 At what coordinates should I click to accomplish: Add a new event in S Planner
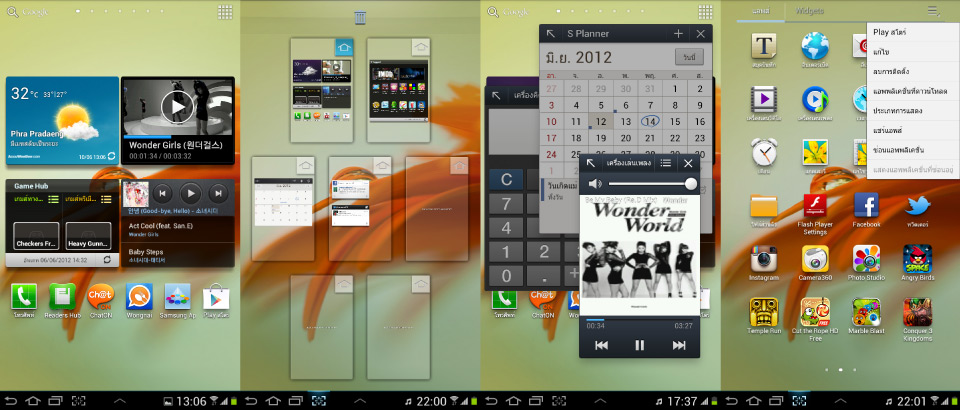678,34
